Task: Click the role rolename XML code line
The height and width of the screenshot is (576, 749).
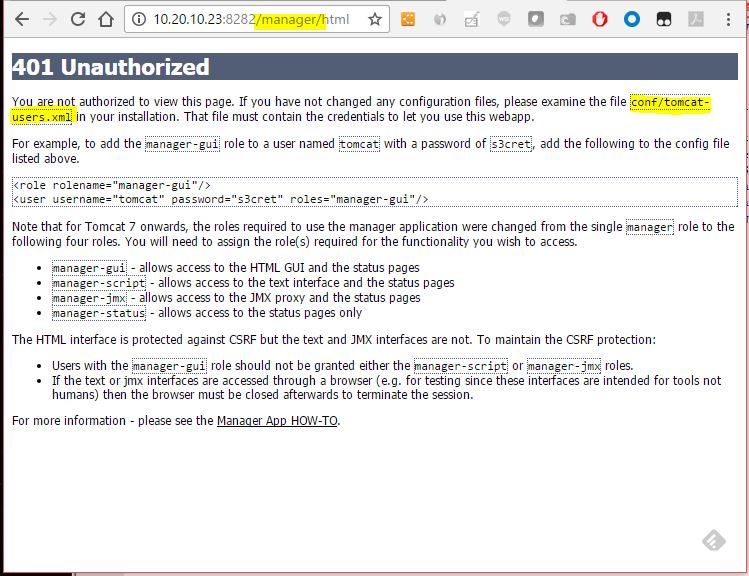Action: pyautogui.click(x=112, y=185)
